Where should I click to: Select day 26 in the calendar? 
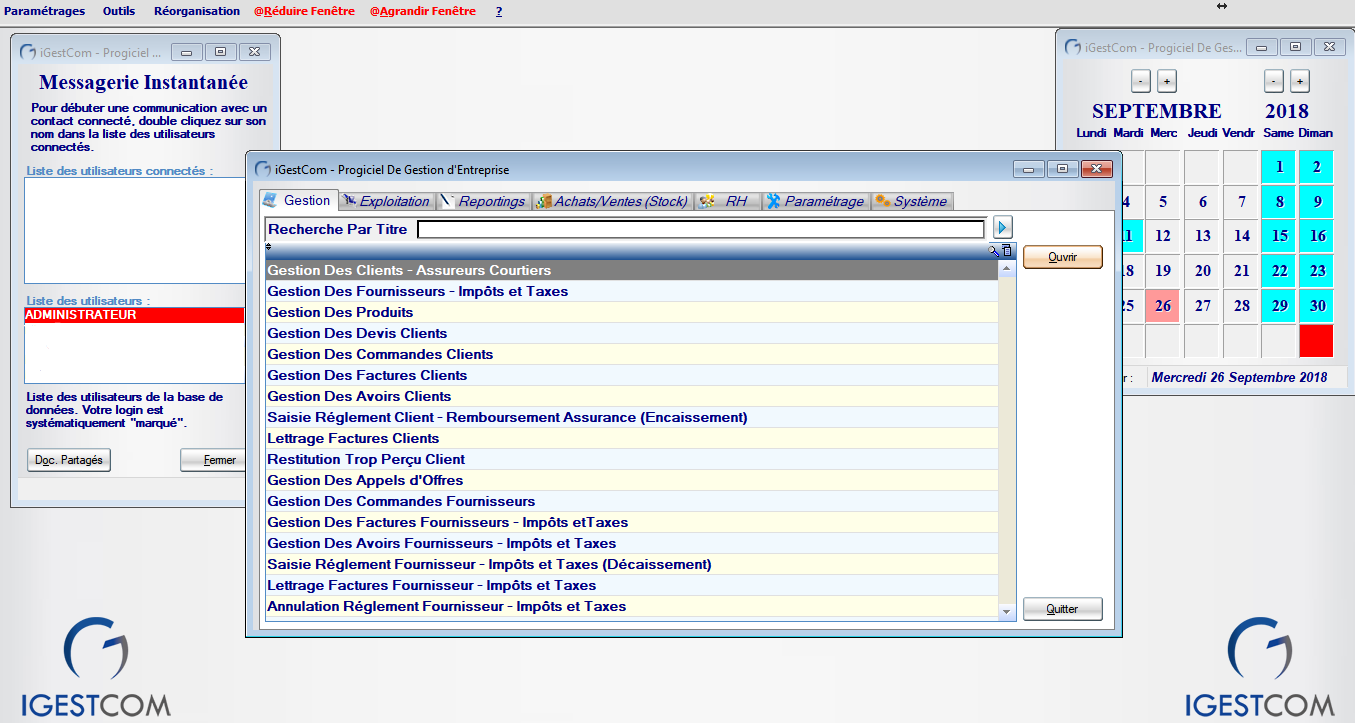click(x=1163, y=306)
